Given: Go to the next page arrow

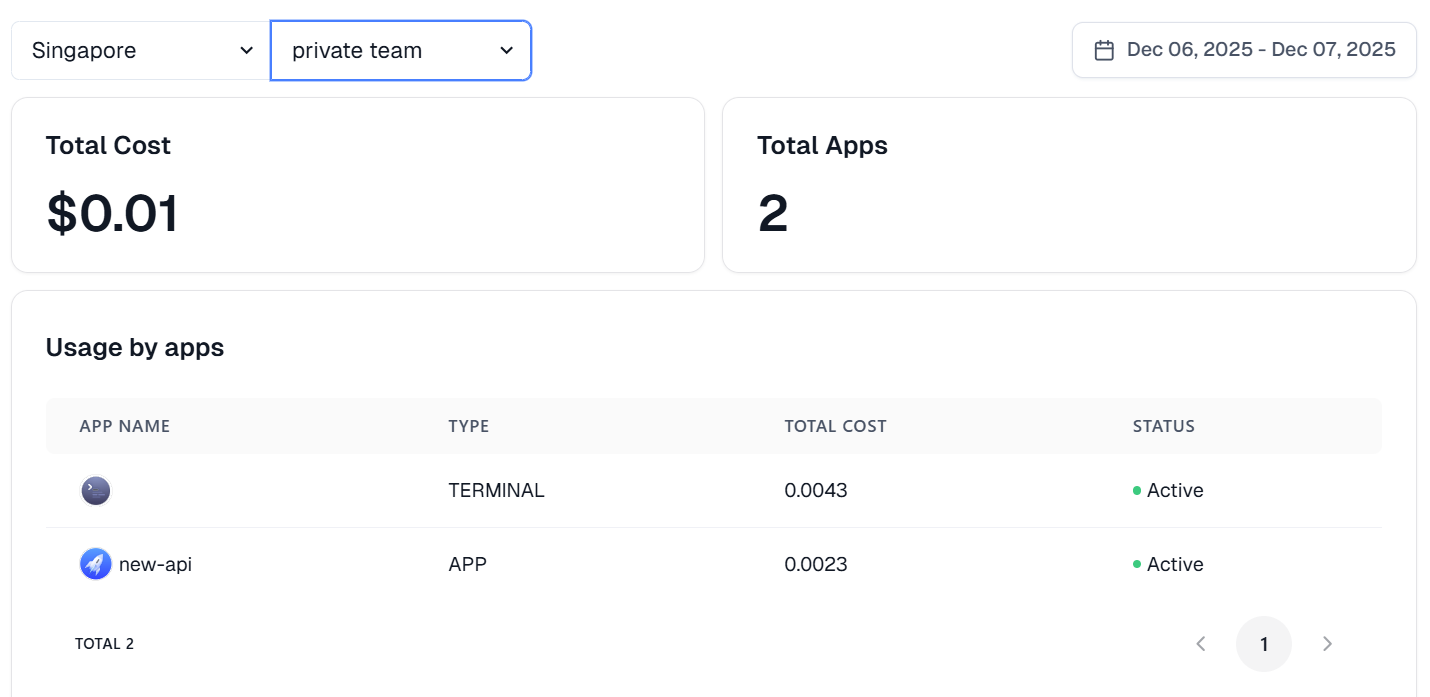Looking at the screenshot, I should (x=1327, y=644).
